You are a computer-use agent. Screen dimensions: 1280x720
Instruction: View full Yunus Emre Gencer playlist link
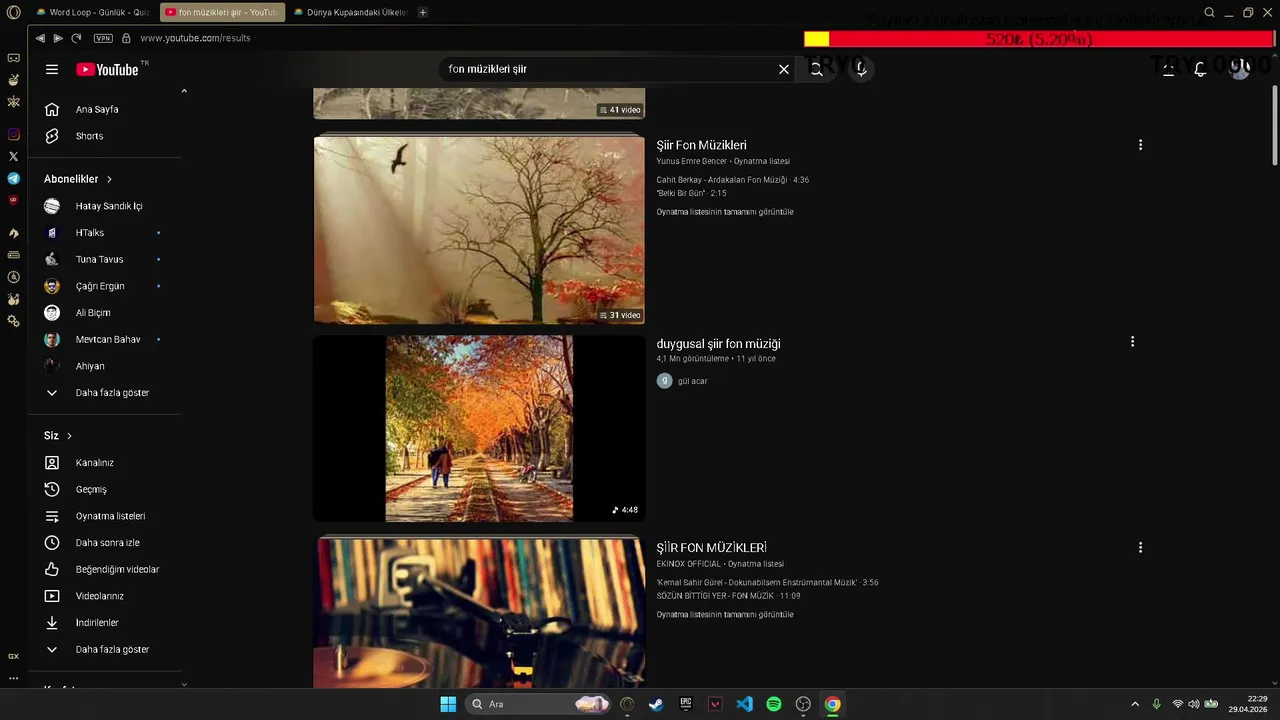click(x=725, y=212)
